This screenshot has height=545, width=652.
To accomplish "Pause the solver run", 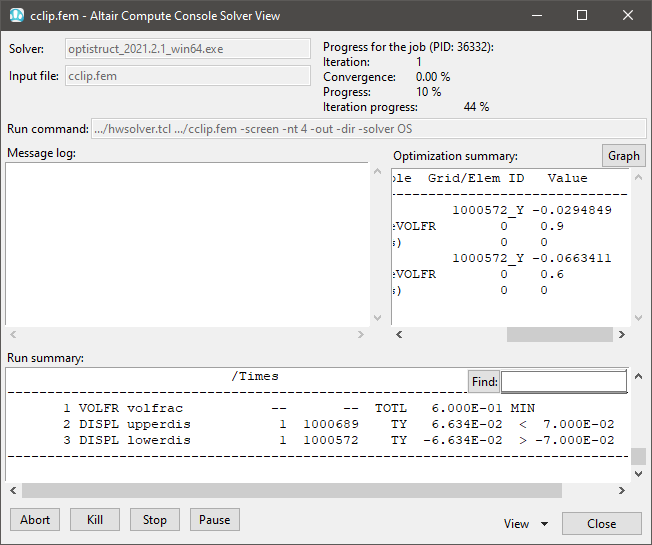I will click(x=215, y=520).
